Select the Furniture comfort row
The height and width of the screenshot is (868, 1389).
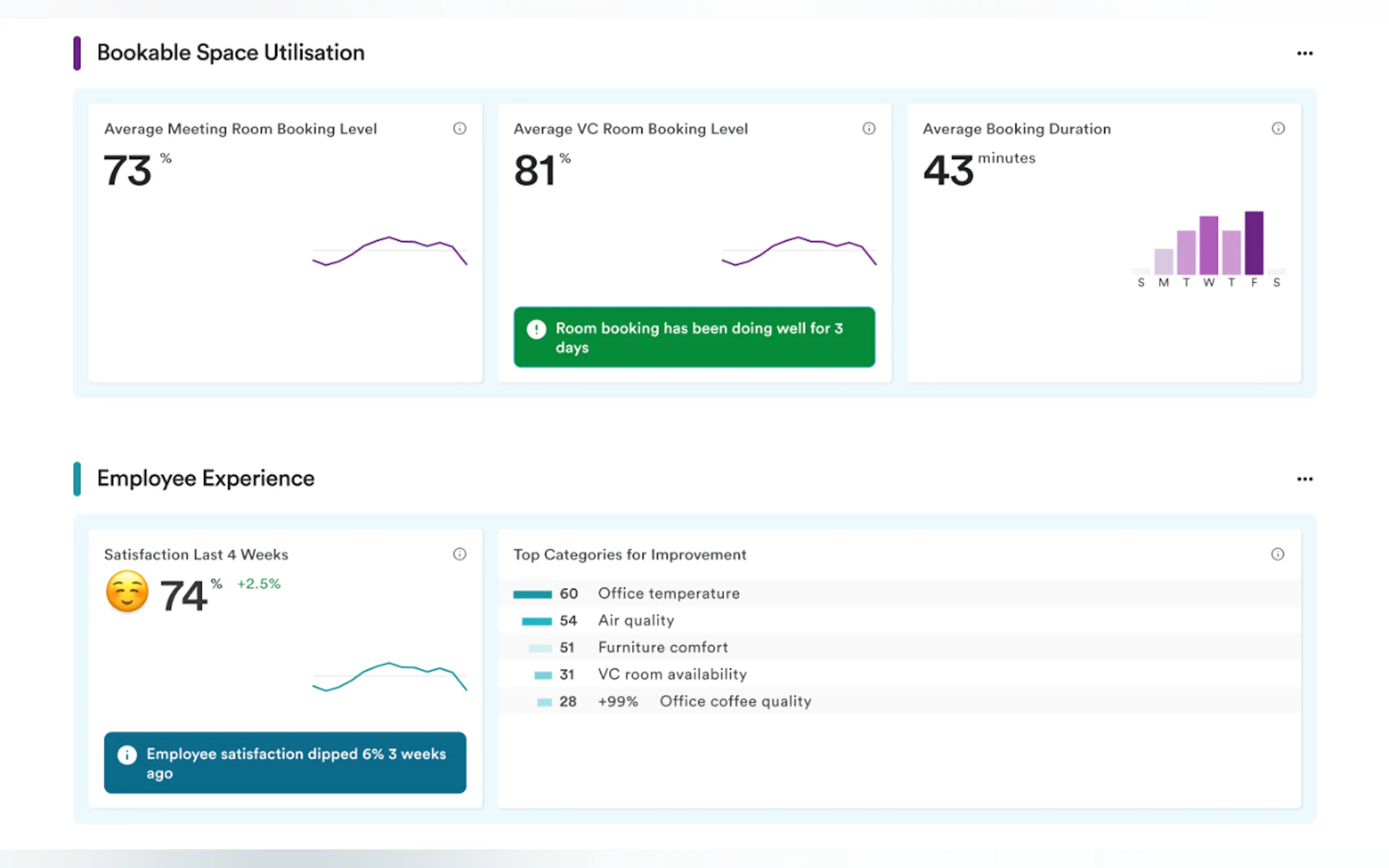[663, 648]
